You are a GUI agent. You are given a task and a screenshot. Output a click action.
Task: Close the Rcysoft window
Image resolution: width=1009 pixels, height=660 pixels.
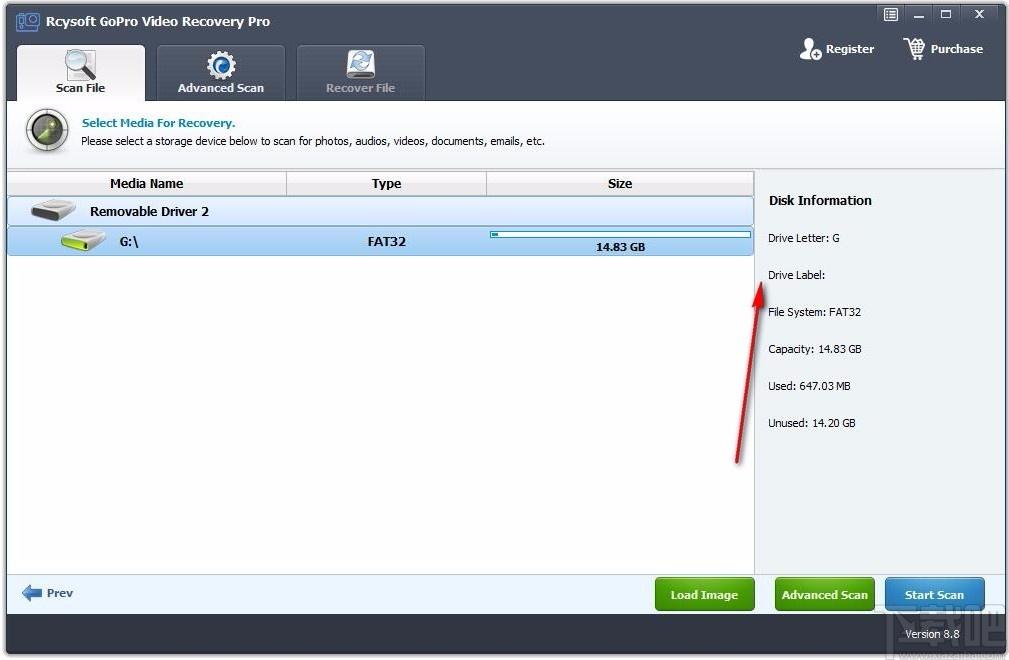(x=979, y=14)
